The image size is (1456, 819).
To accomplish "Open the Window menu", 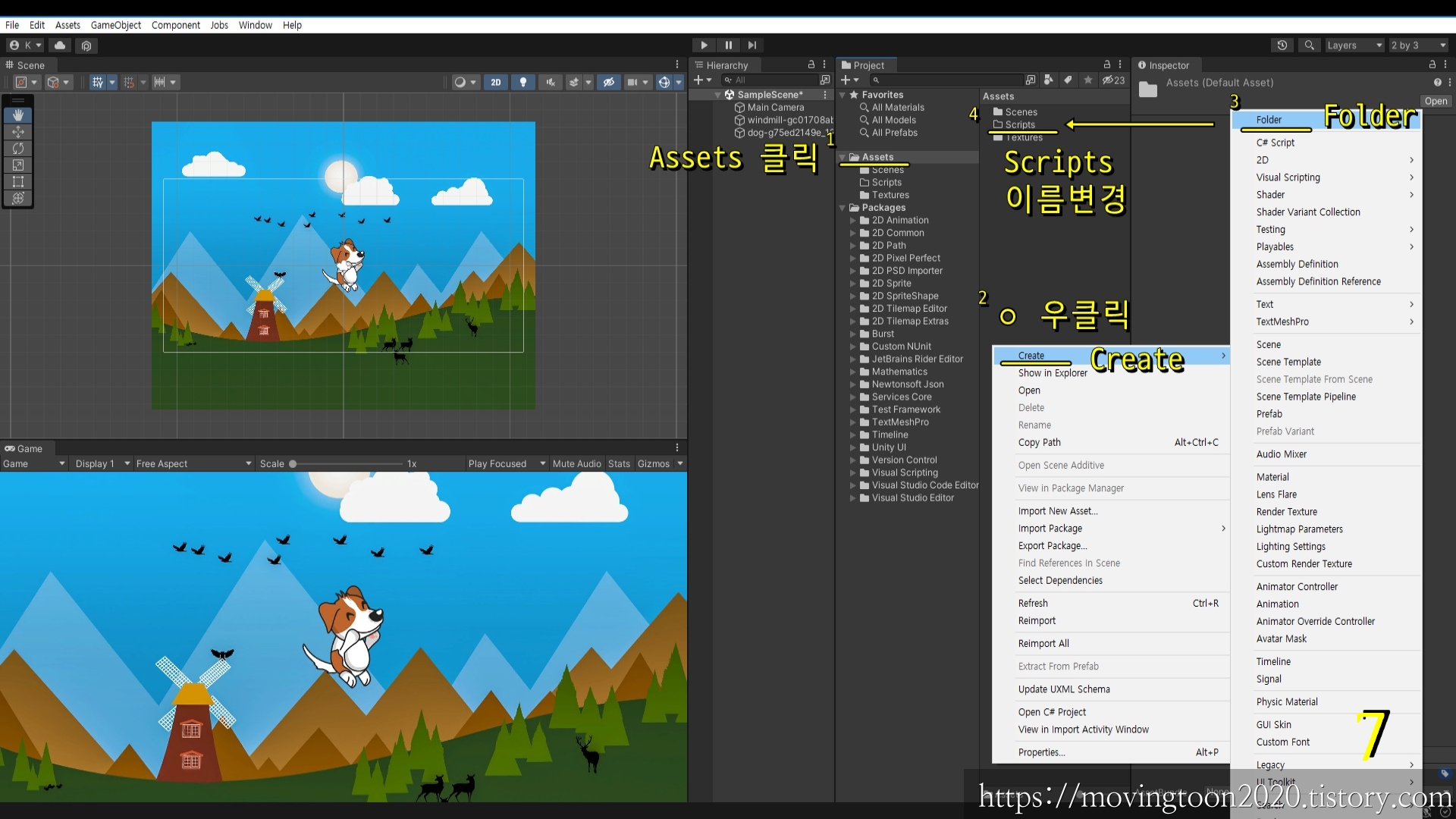I will 256,25.
